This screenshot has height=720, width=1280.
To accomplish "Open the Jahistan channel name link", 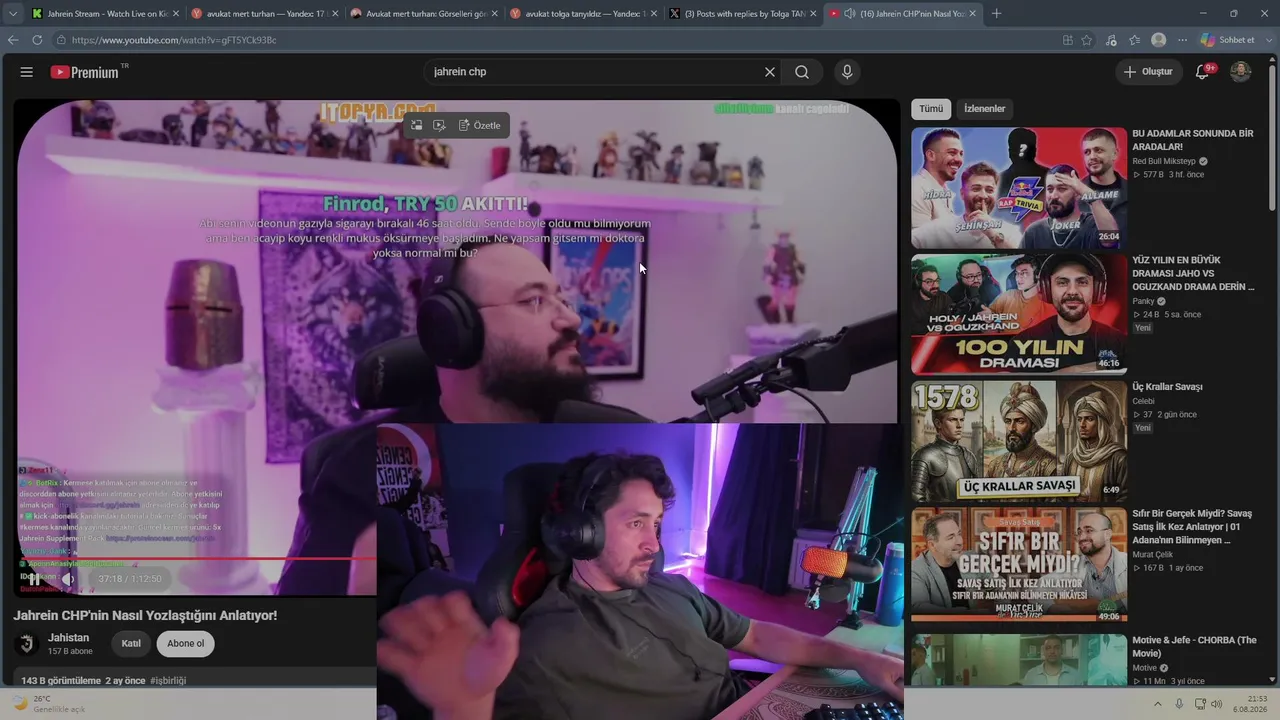I will [68, 638].
